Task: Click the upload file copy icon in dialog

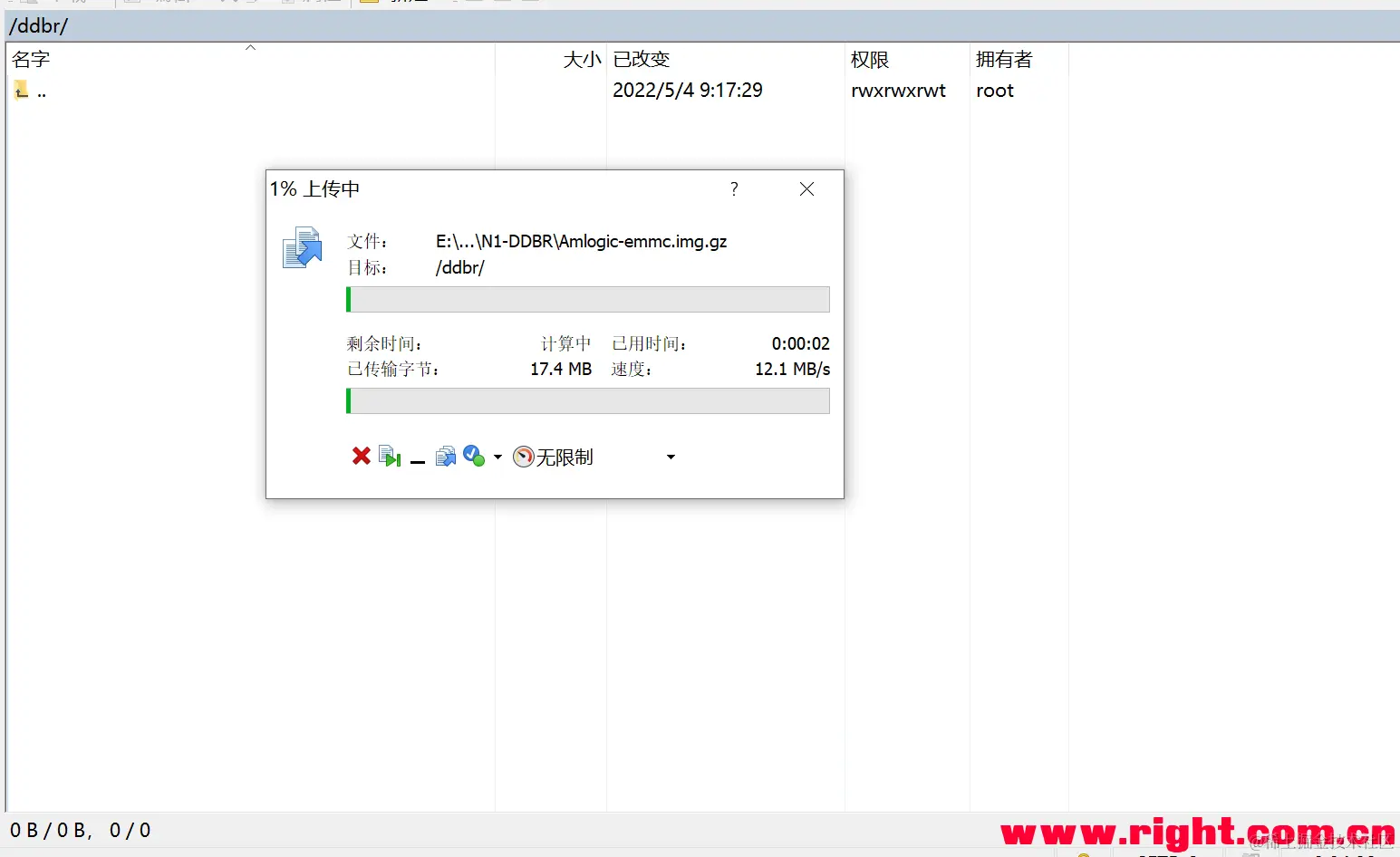Action: point(303,248)
